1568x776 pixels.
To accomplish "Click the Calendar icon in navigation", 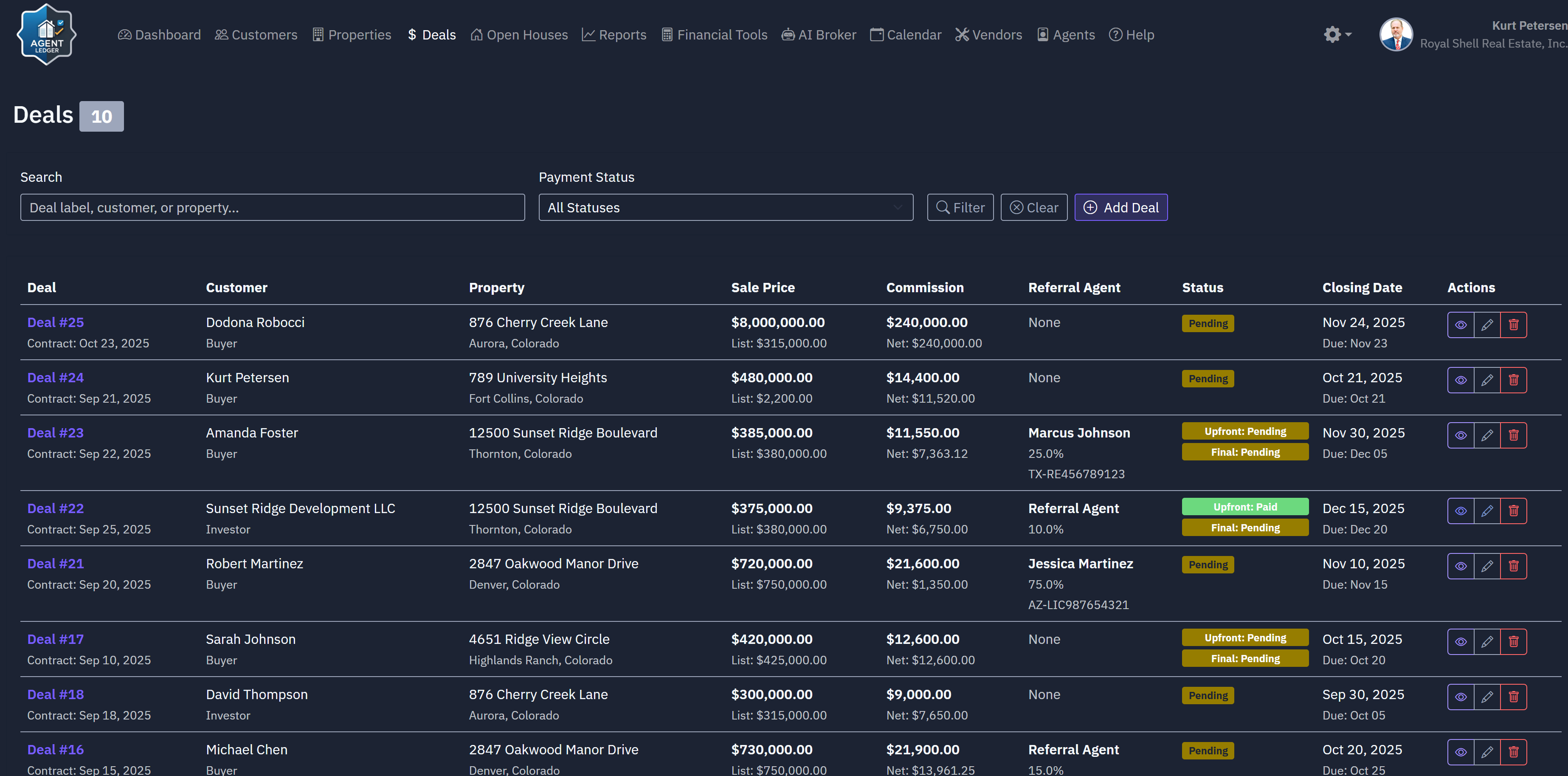I will coord(876,35).
